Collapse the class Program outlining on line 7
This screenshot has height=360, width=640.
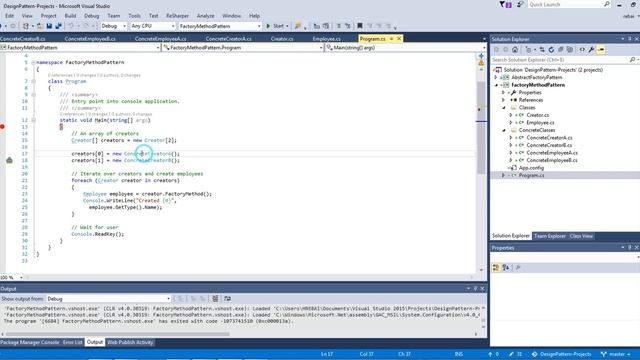click(x=33, y=81)
